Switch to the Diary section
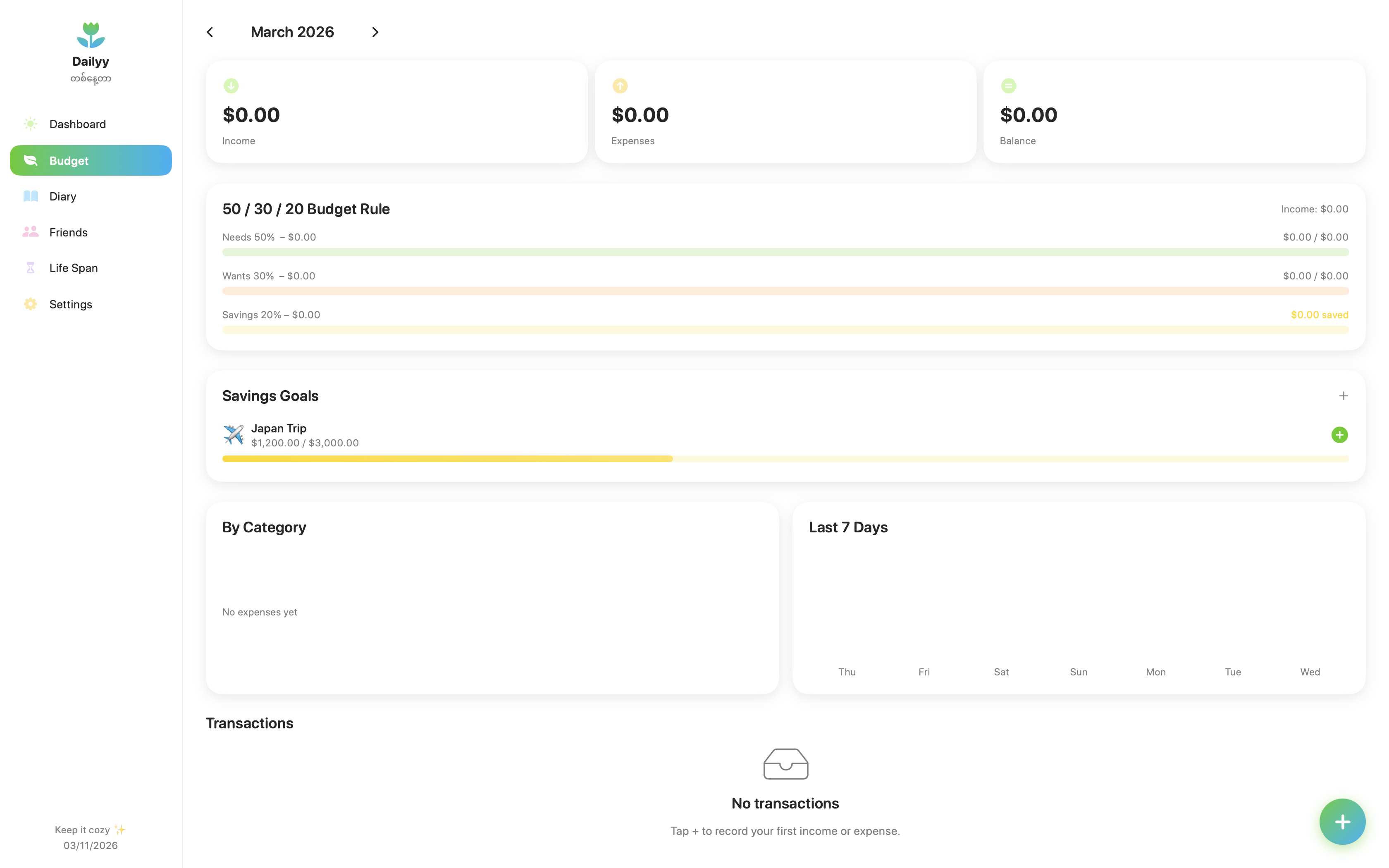1389x868 pixels. (x=62, y=196)
